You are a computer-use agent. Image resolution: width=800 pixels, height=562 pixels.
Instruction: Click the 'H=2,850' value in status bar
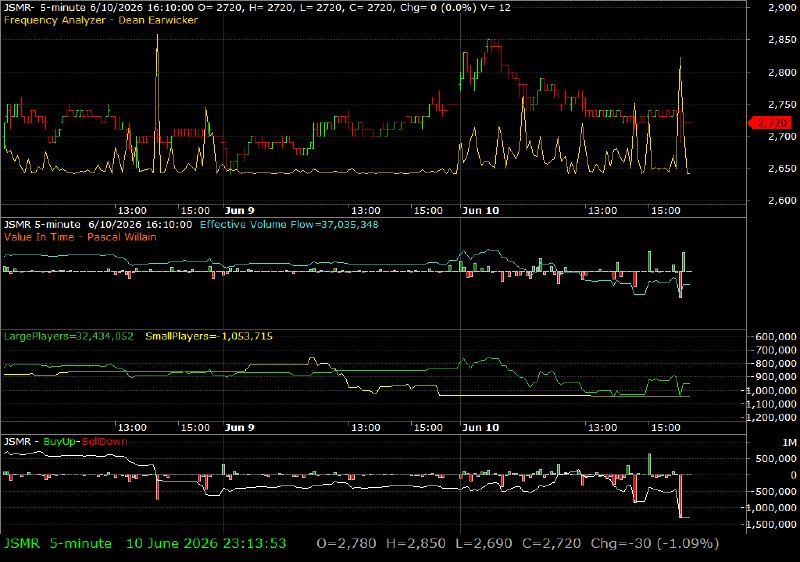pos(415,544)
